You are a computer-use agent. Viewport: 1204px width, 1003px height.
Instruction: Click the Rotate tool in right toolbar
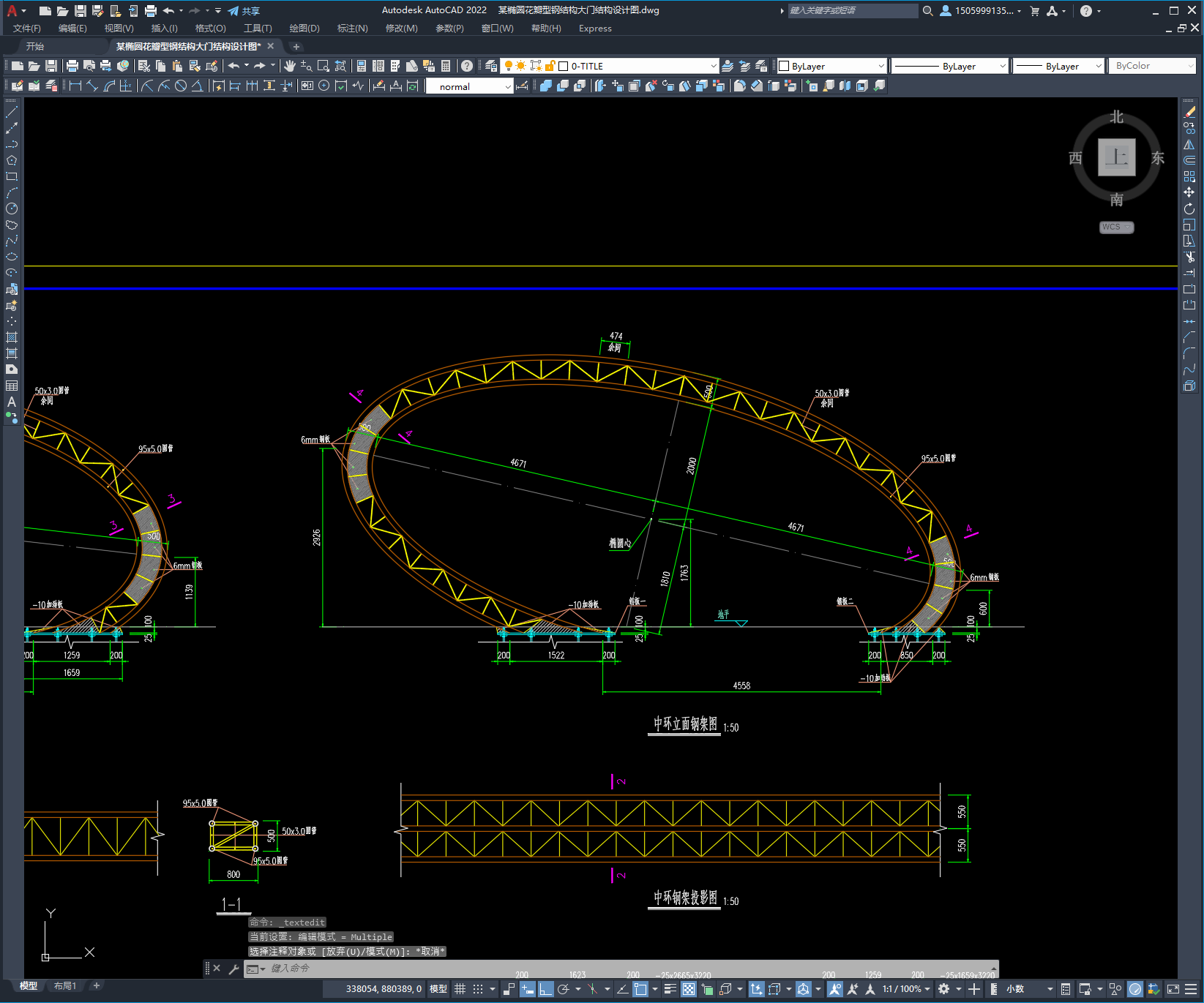pos(1189,209)
